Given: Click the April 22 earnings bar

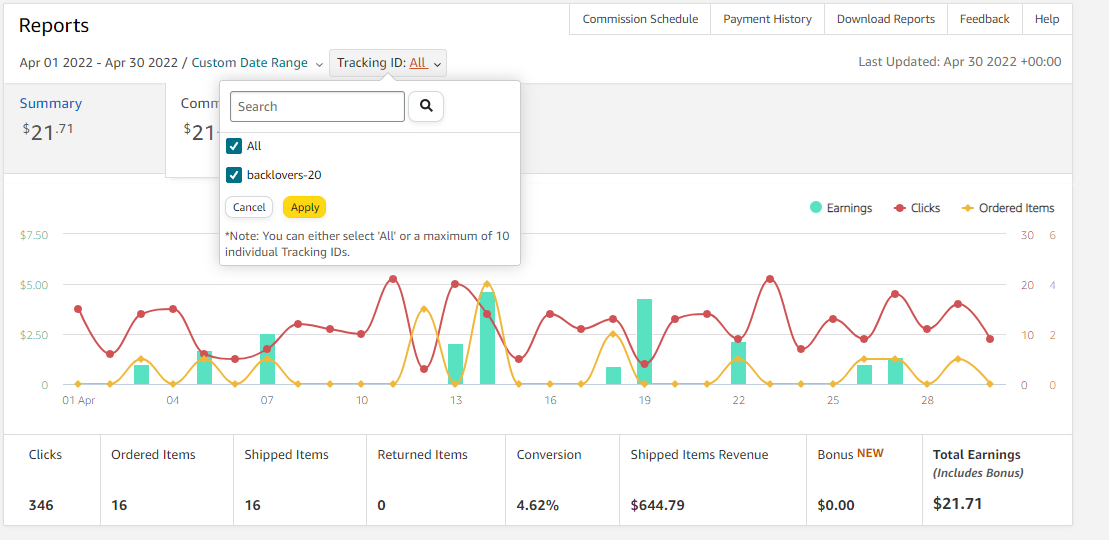Looking at the screenshot, I should (x=738, y=363).
